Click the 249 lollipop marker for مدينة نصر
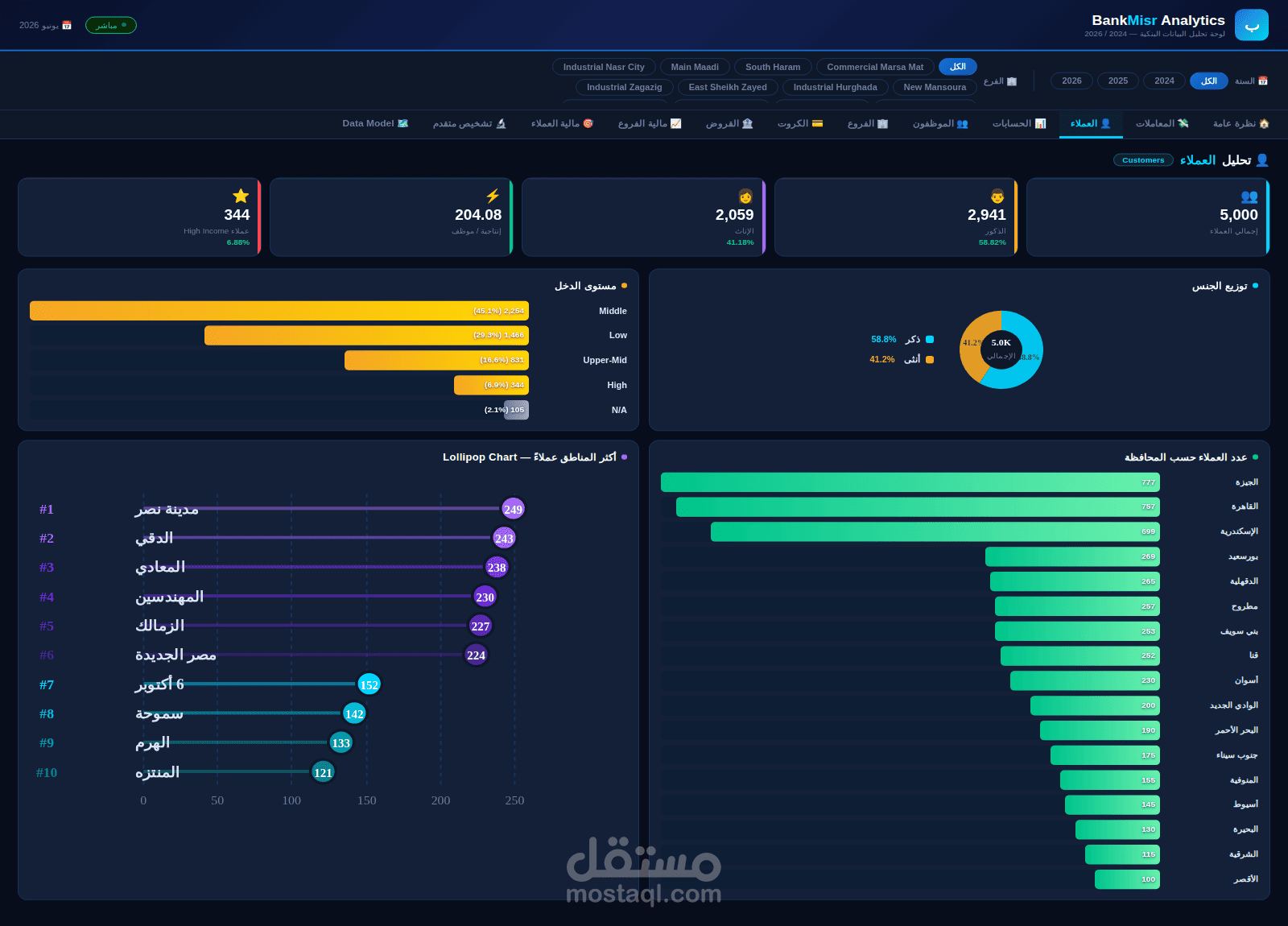The height and width of the screenshot is (926, 1288). (513, 509)
